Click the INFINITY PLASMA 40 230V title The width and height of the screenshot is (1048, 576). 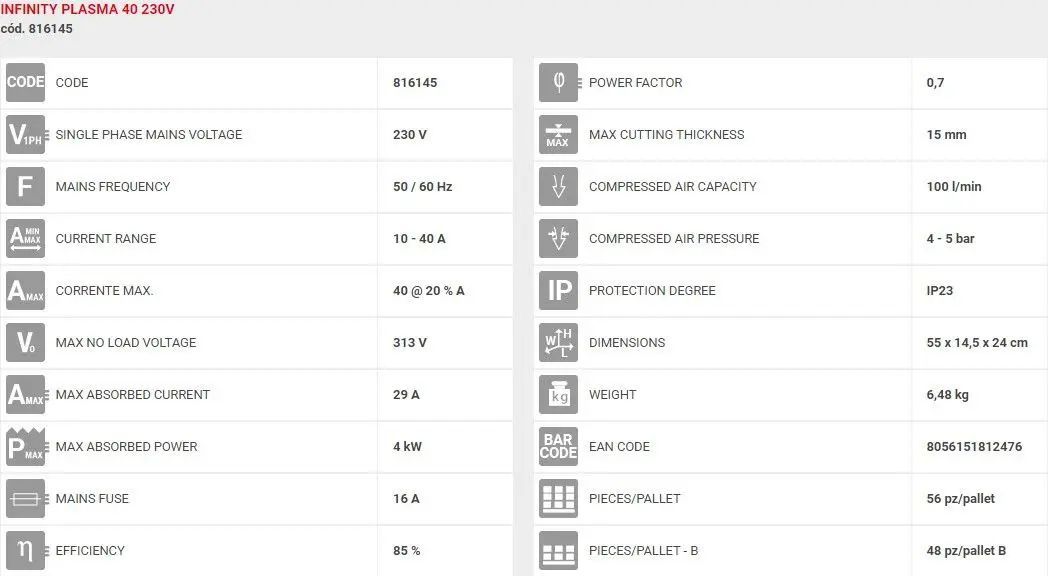pos(87,9)
